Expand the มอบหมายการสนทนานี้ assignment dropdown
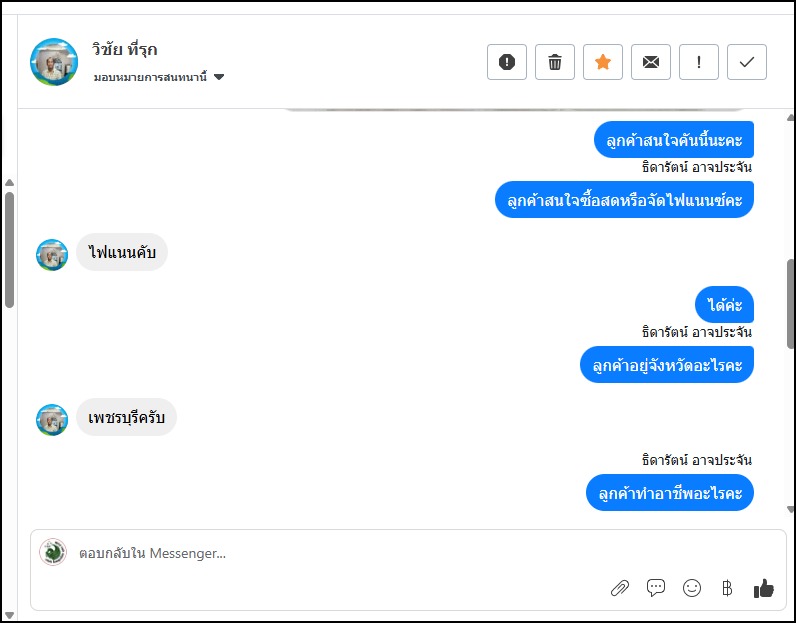The height and width of the screenshot is (623, 796). click(219, 77)
